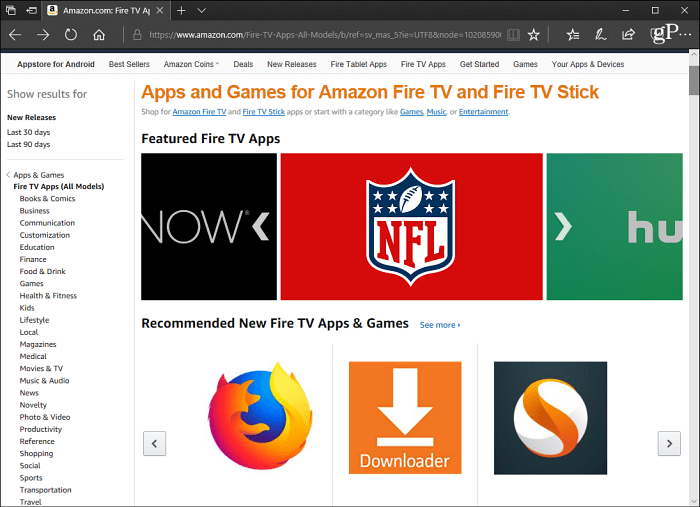Select the Kids category
Viewport: 700px width, 507px height.
[x=27, y=308]
